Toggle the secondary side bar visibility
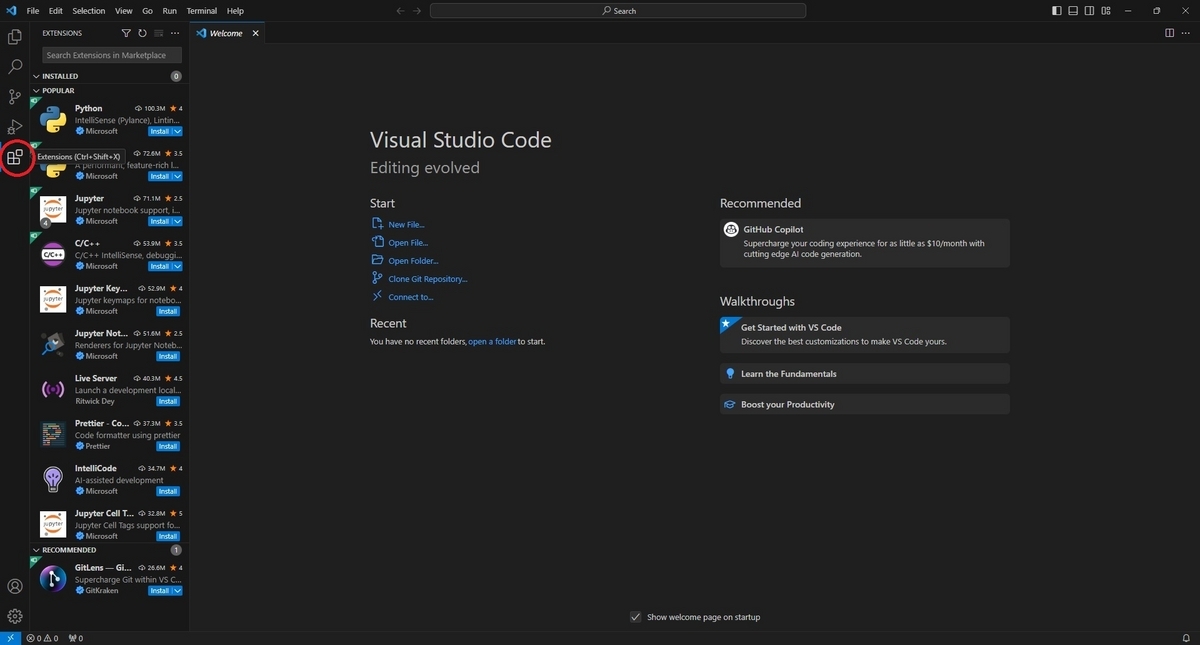This screenshot has width=1200, height=645. (x=1089, y=11)
